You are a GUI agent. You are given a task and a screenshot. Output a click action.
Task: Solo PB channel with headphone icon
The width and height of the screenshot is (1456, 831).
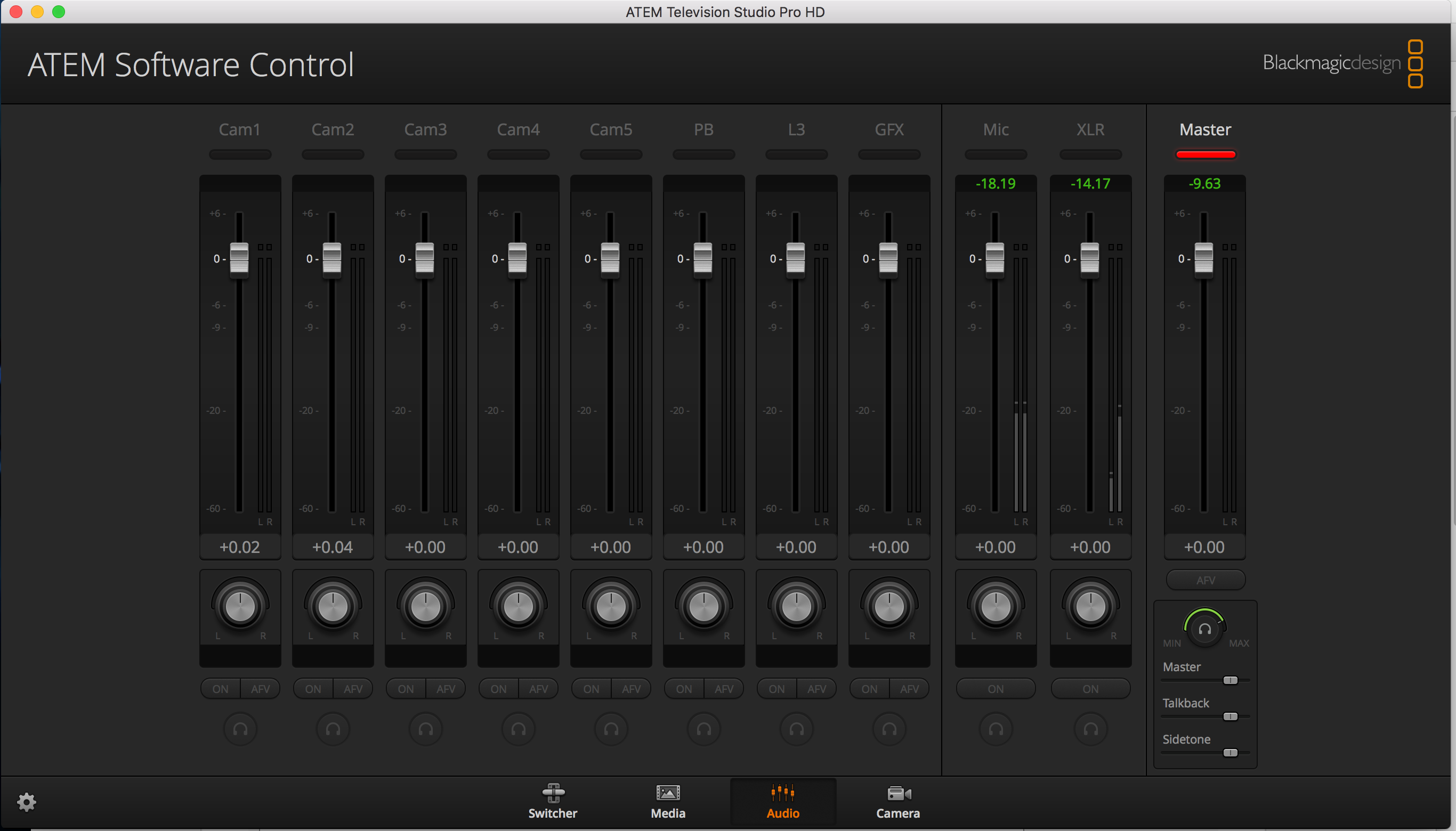[x=704, y=729]
